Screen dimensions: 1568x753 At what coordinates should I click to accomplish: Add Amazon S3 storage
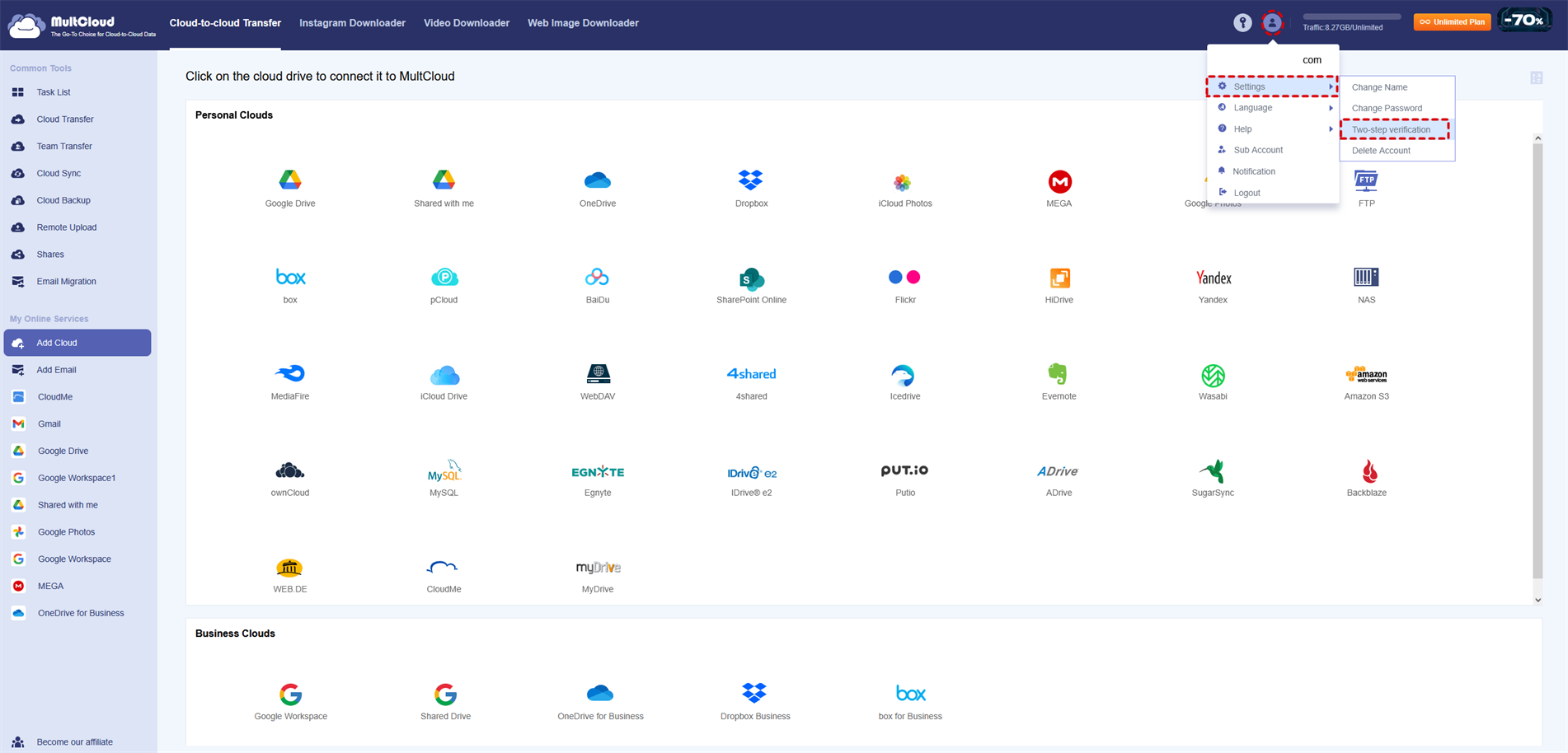1366,375
